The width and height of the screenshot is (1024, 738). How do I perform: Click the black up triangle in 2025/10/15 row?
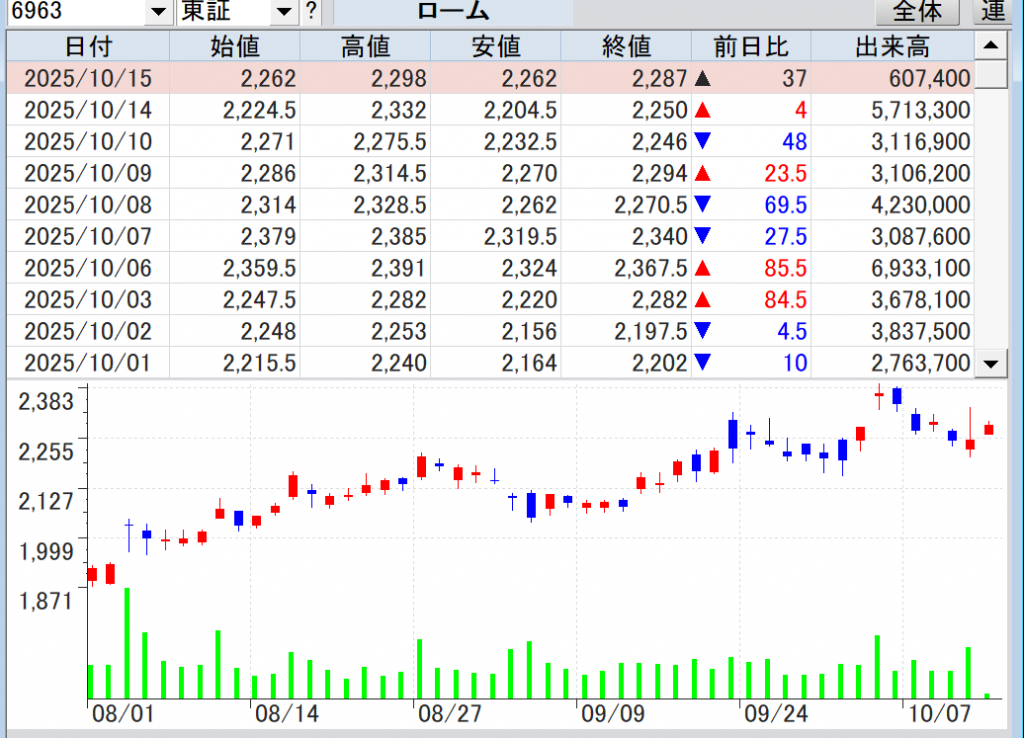702,79
